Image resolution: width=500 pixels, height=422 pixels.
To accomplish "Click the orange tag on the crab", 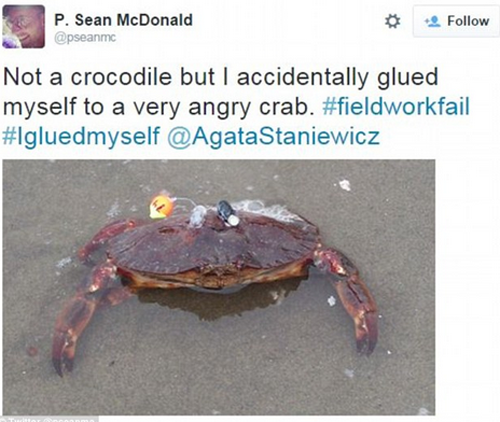I will [161, 207].
